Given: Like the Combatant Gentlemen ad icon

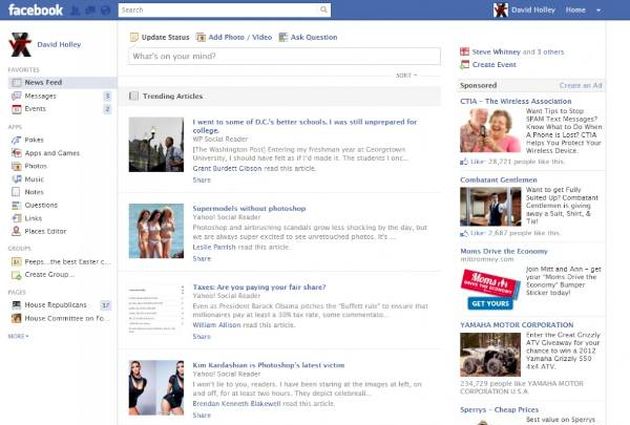Looking at the screenshot, I should 464,233.
